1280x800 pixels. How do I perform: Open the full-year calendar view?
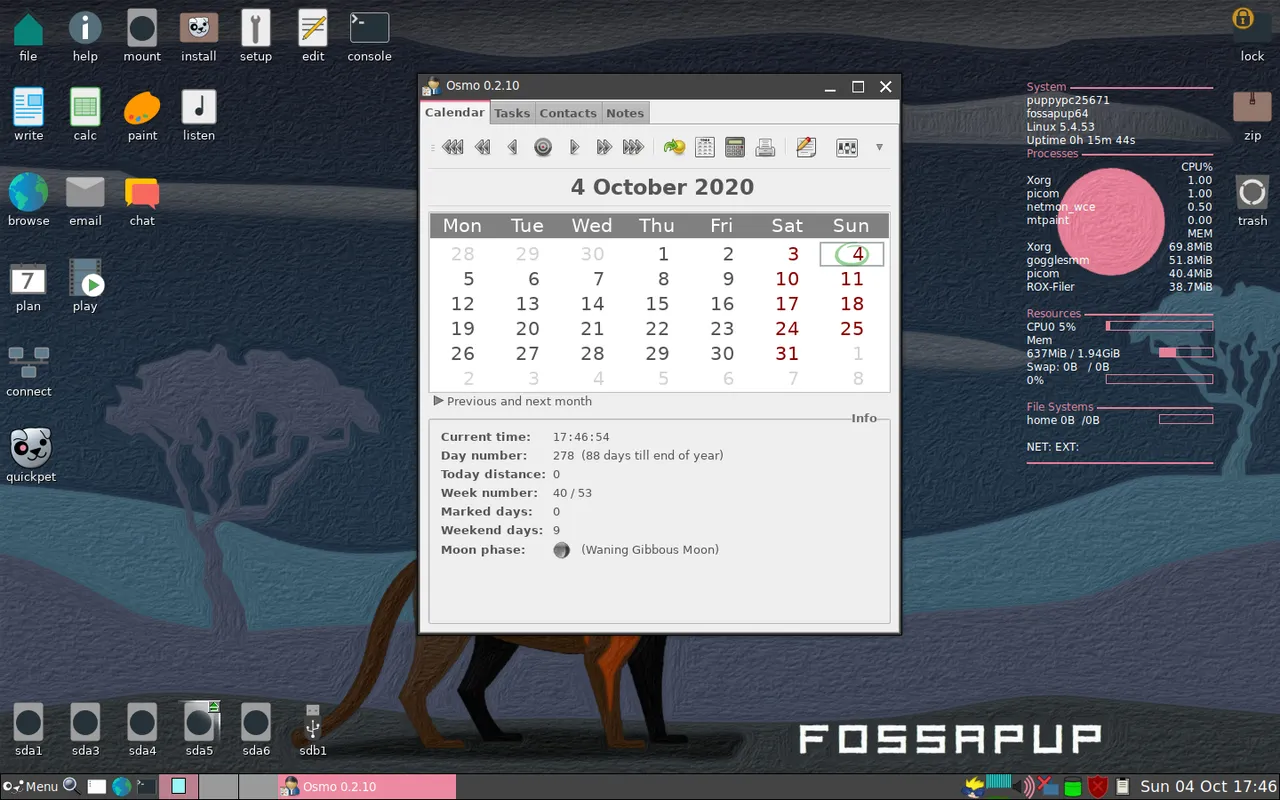705,147
